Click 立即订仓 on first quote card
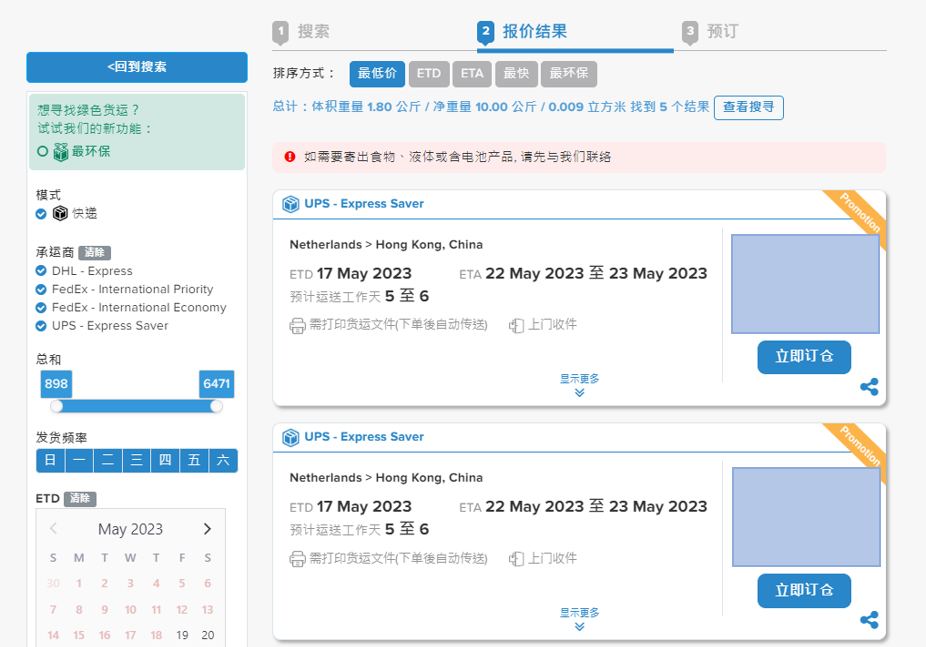The image size is (926, 647). pos(804,357)
